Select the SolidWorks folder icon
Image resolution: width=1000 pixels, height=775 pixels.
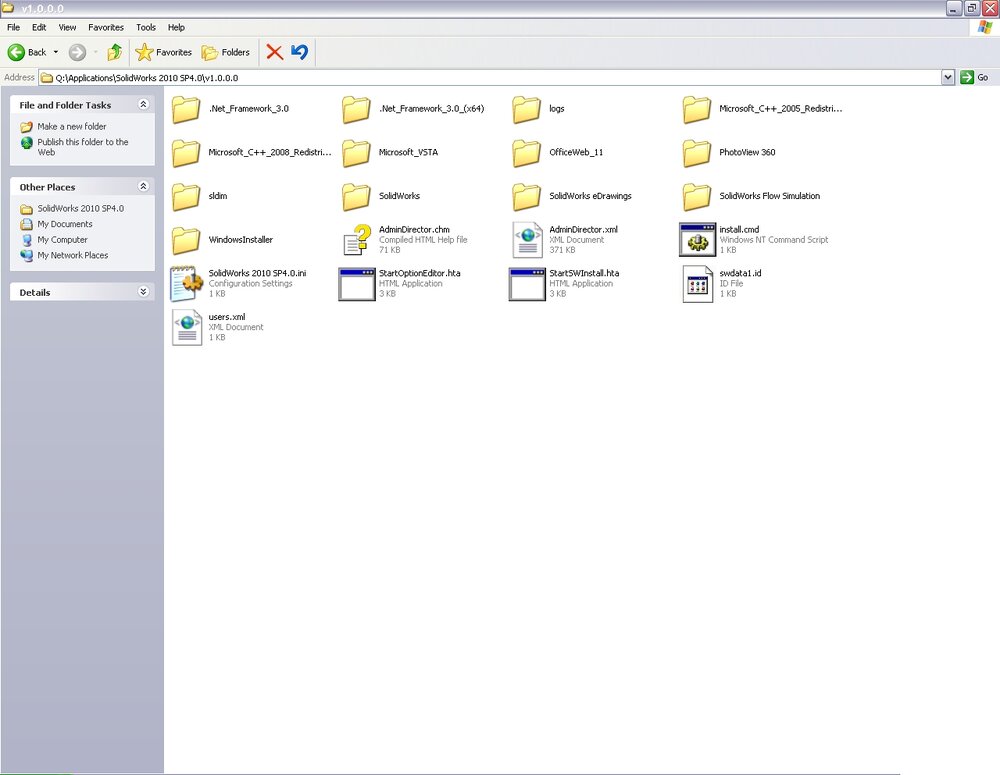pyautogui.click(x=356, y=196)
